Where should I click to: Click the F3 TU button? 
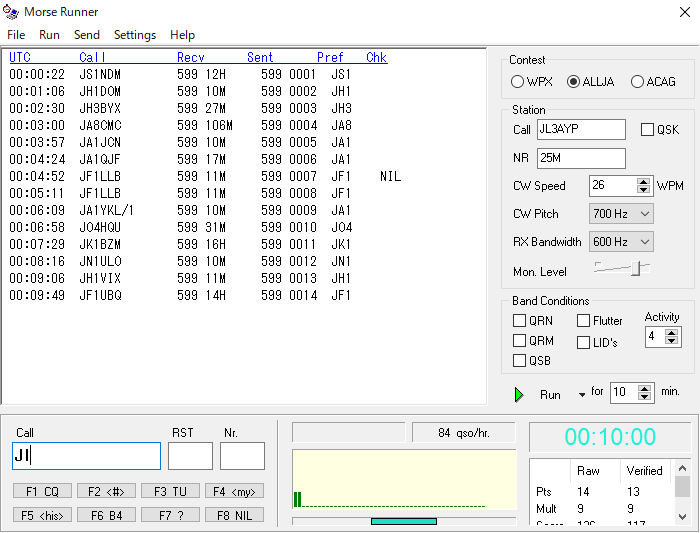point(170,491)
